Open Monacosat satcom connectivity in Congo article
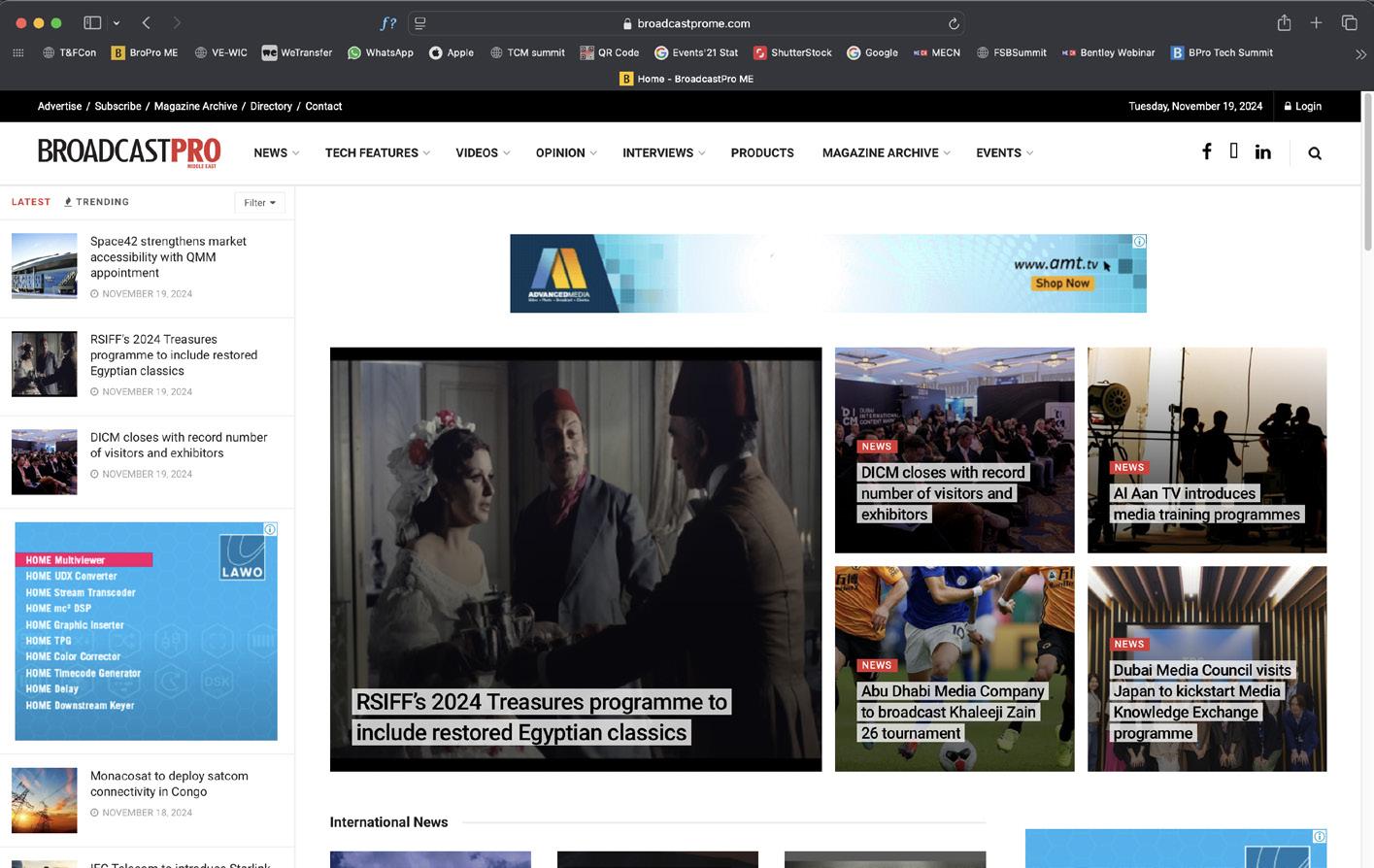Image resolution: width=1374 pixels, height=868 pixels. [169, 784]
